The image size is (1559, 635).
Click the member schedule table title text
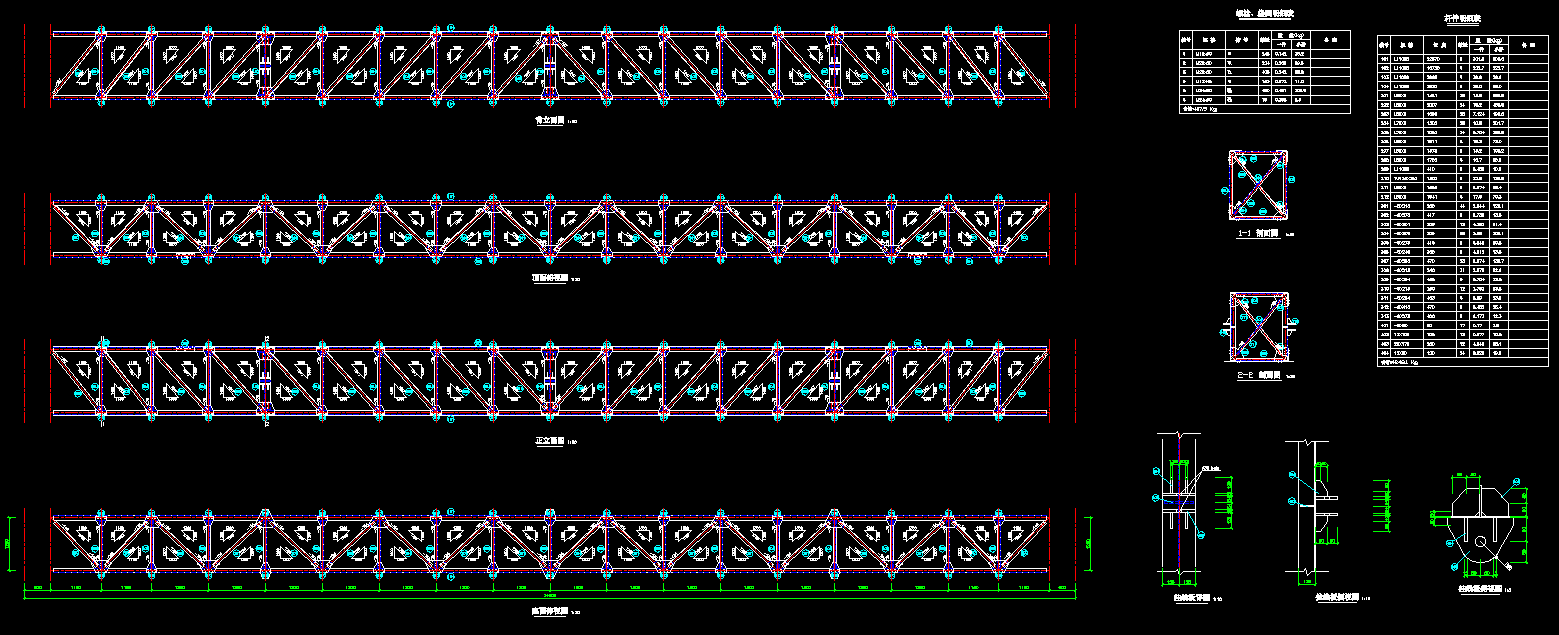pos(1461,18)
